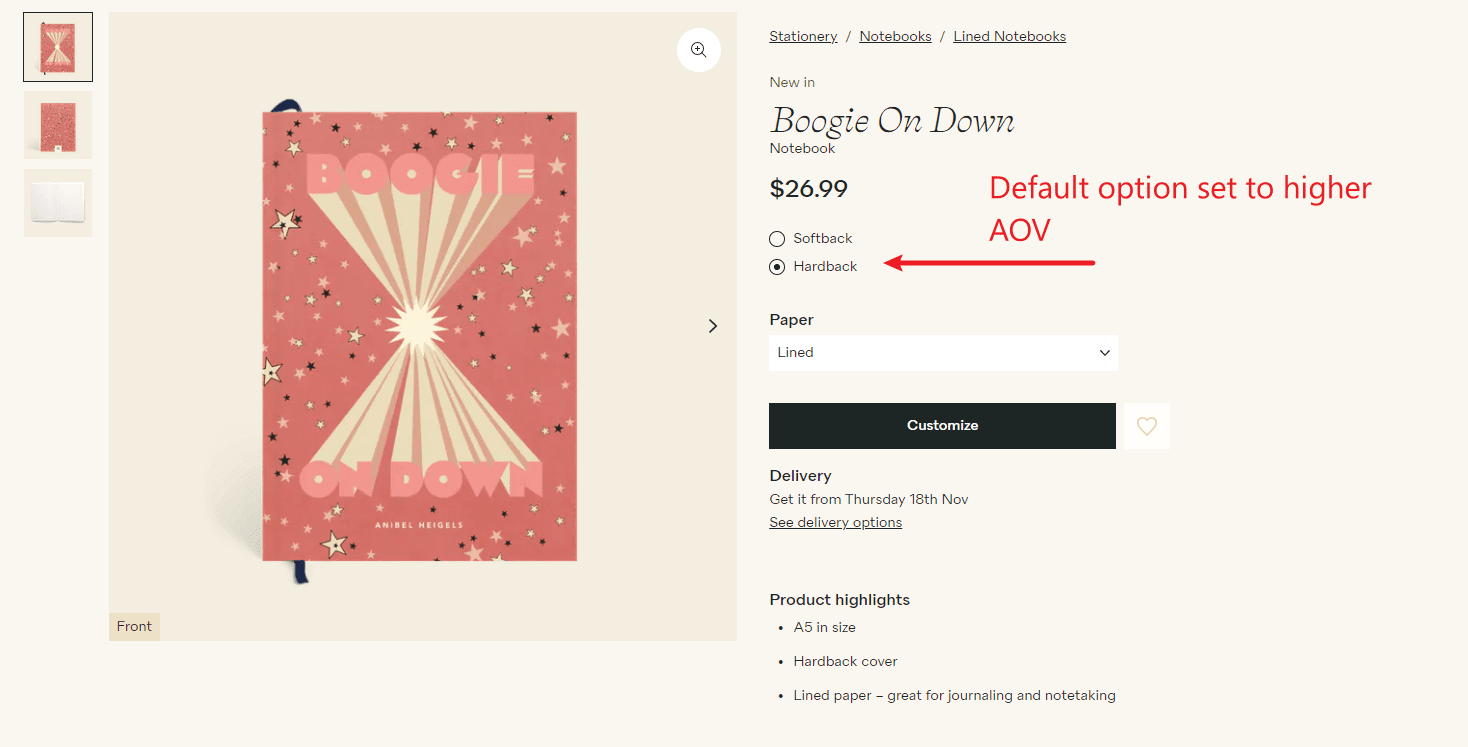Open the Notebooks breadcrumb link
The height and width of the screenshot is (747, 1468).
click(895, 37)
